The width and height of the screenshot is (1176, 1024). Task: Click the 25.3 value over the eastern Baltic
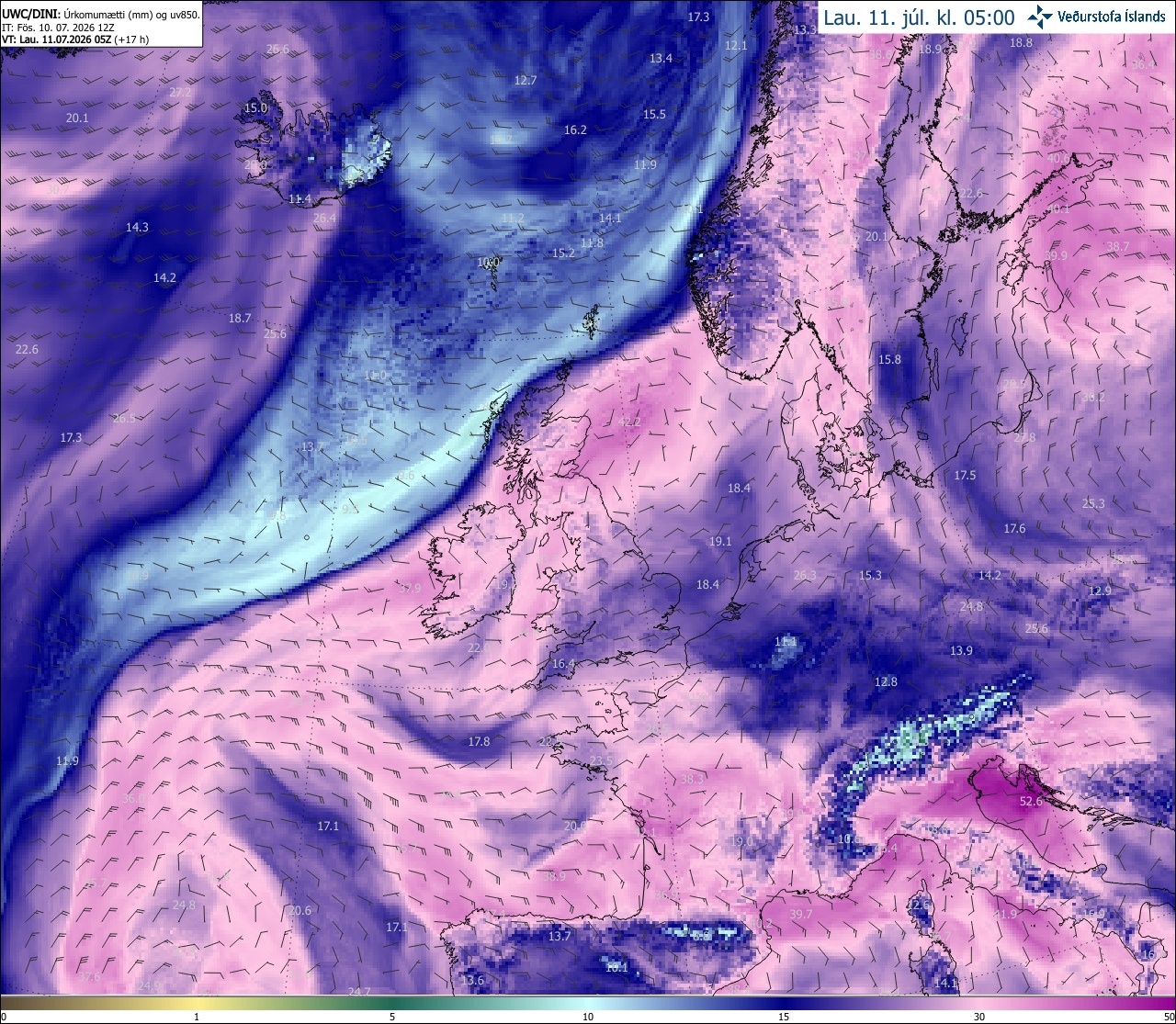point(1093,503)
